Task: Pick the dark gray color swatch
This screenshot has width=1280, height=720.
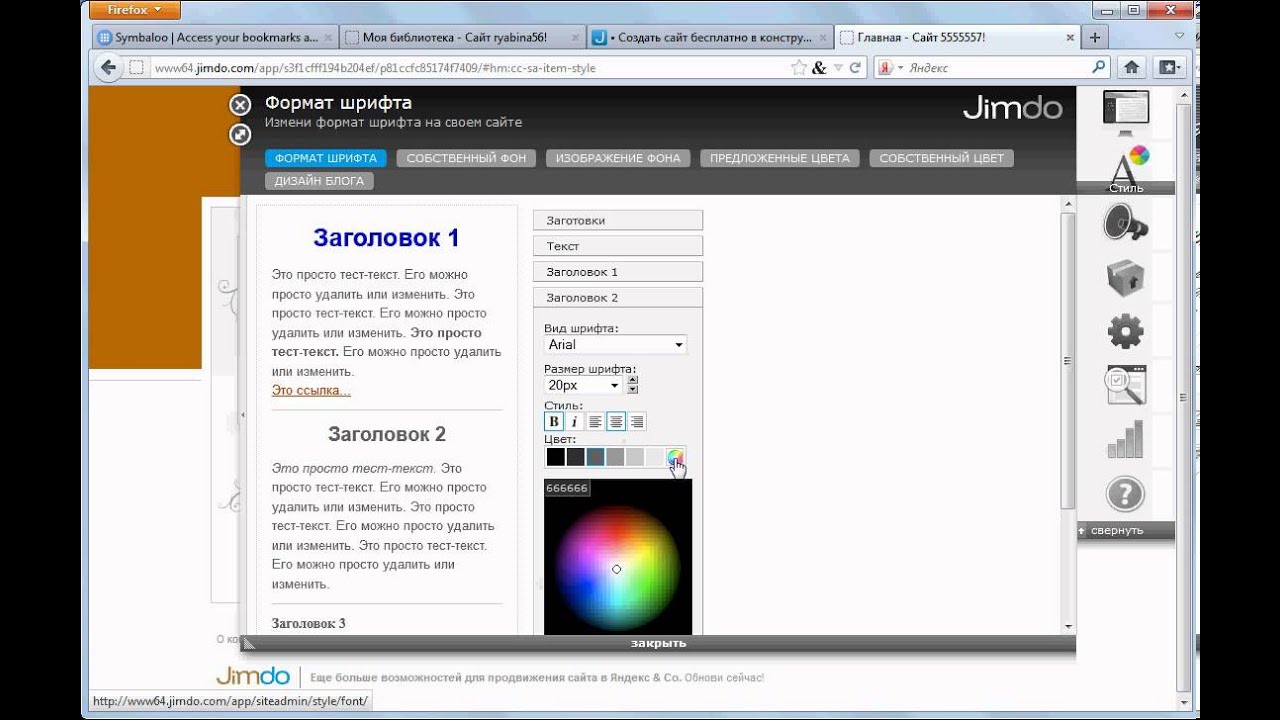Action: click(575, 457)
